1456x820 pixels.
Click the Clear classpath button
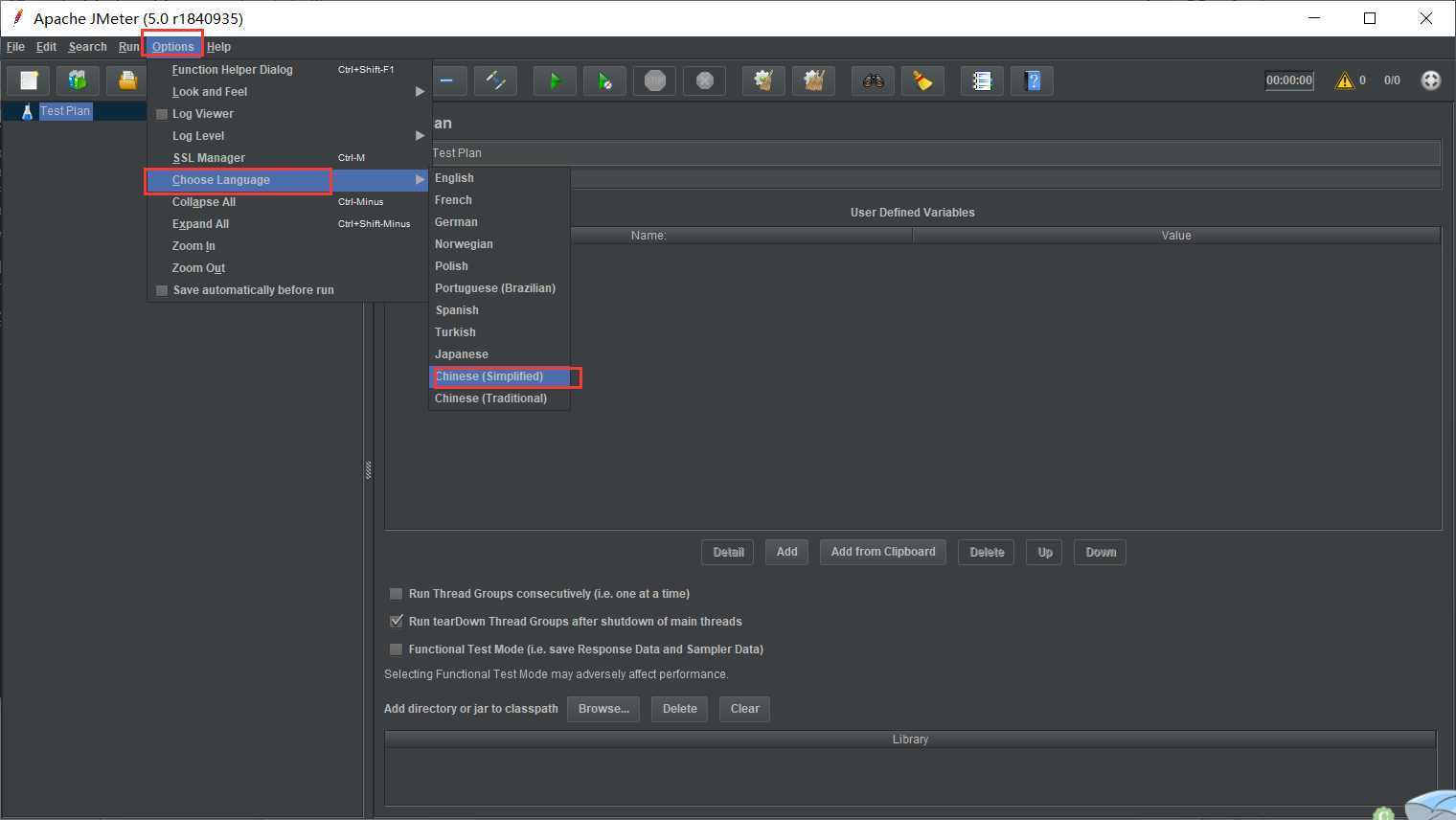(744, 709)
